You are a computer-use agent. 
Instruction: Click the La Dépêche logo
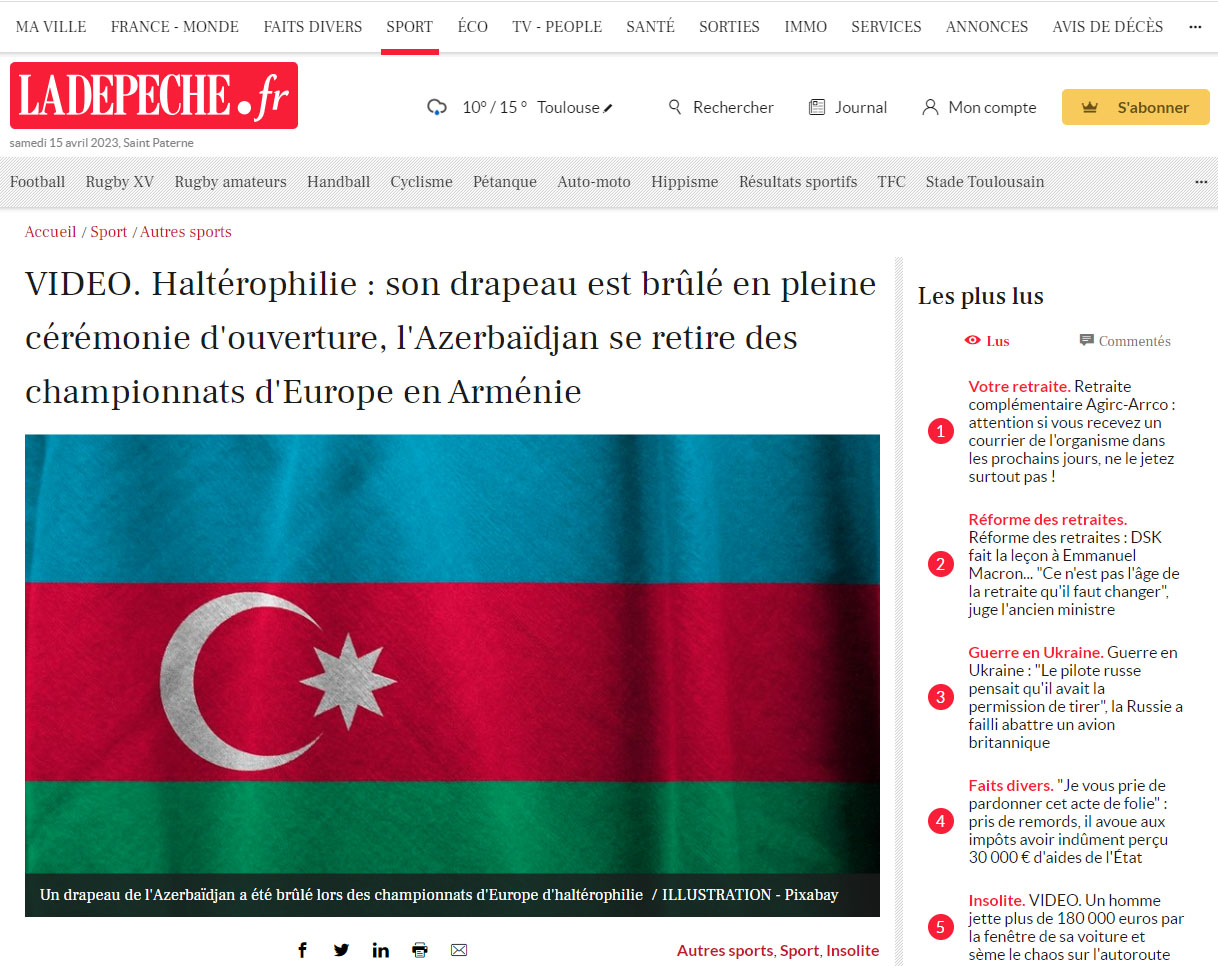click(154, 96)
